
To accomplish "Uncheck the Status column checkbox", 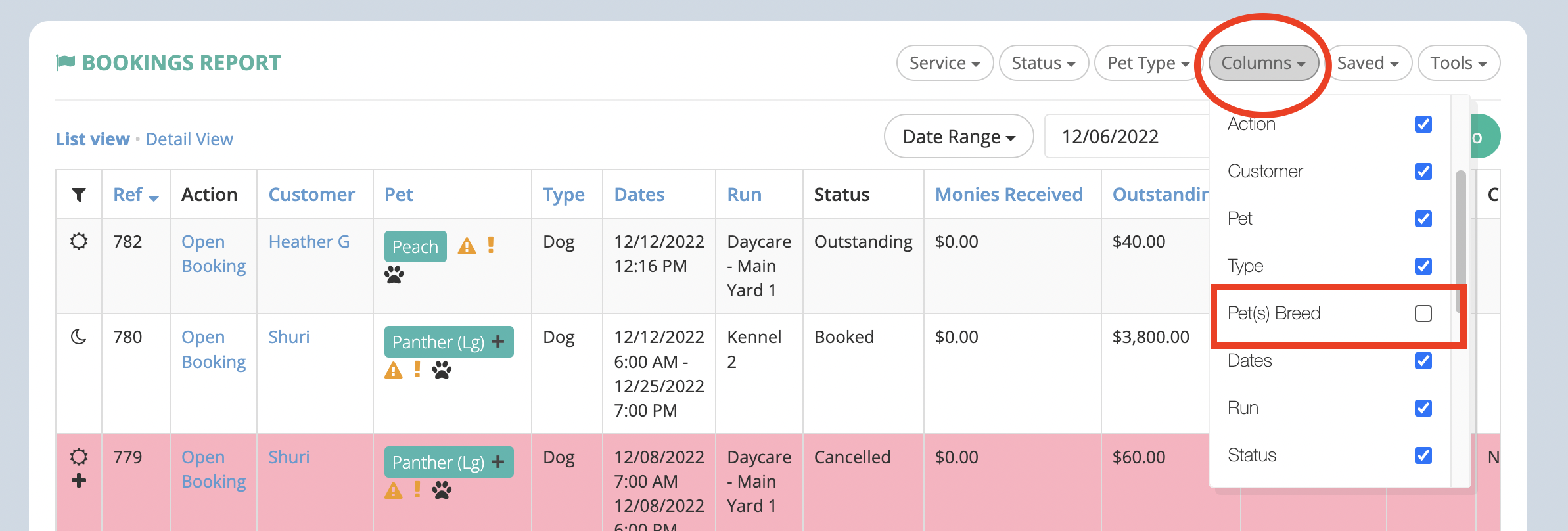I will pyautogui.click(x=1423, y=455).
